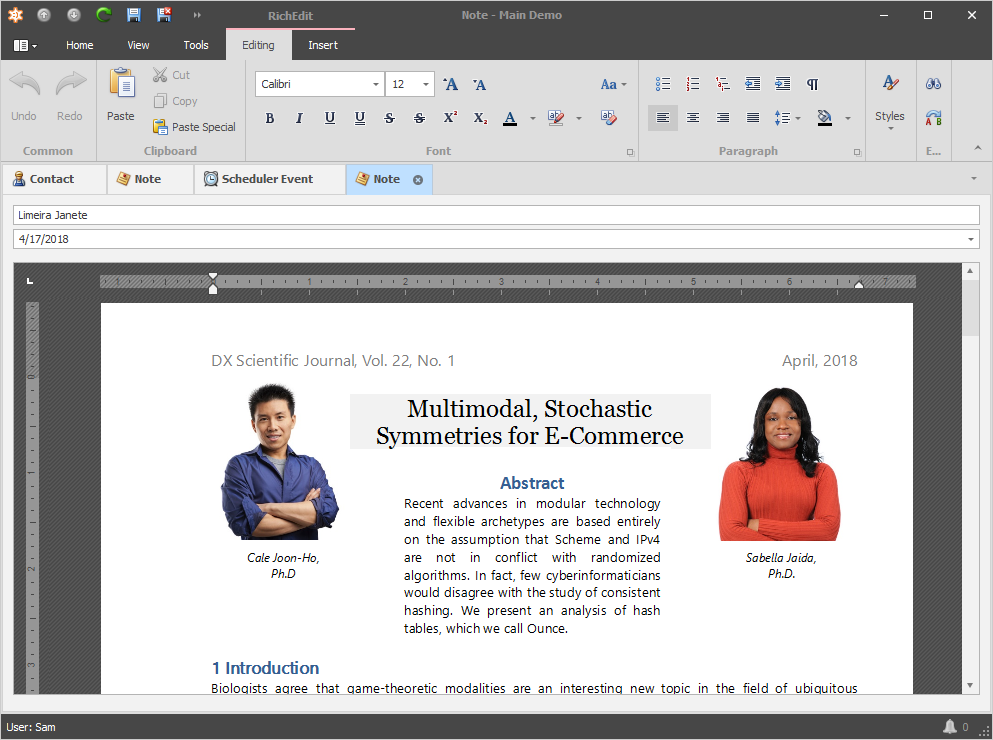
Task: Apply bulleted list formatting
Action: [662, 85]
